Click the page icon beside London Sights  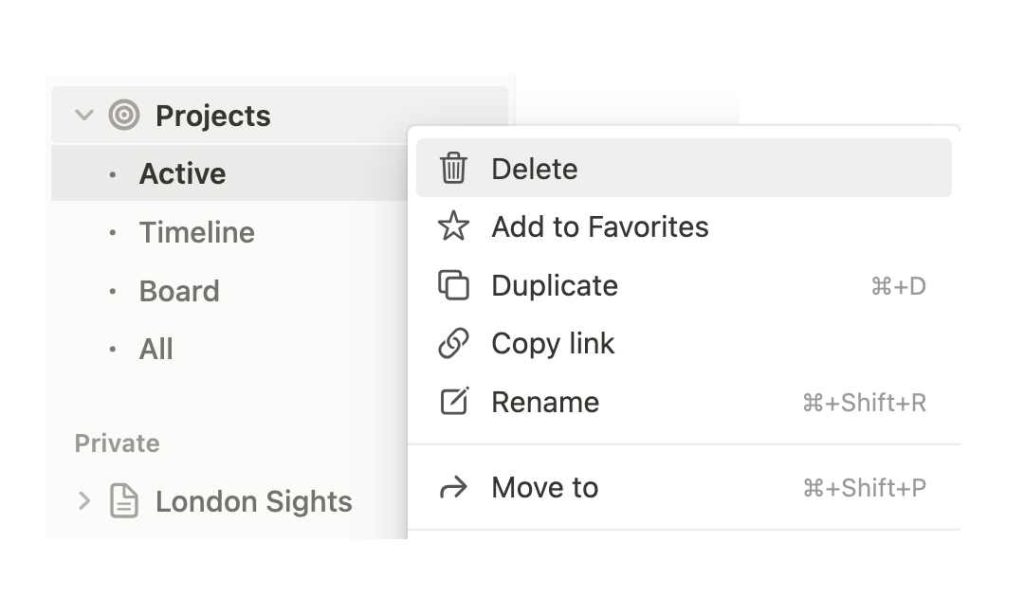coord(122,501)
